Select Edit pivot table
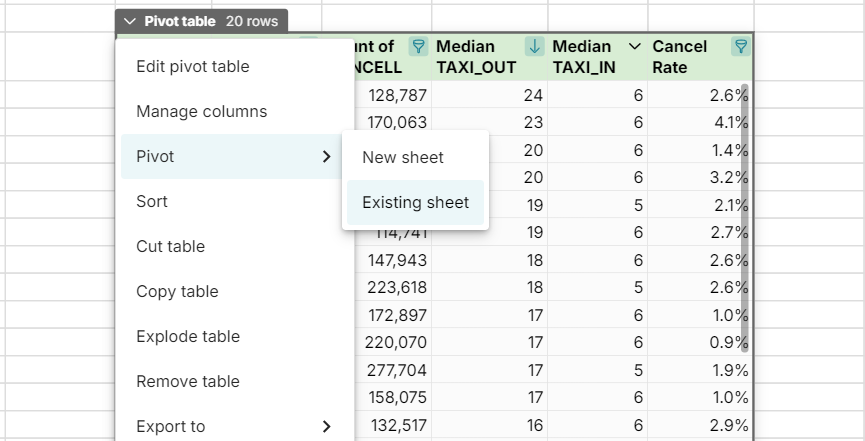Image resolution: width=865 pixels, height=441 pixels. click(193, 67)
